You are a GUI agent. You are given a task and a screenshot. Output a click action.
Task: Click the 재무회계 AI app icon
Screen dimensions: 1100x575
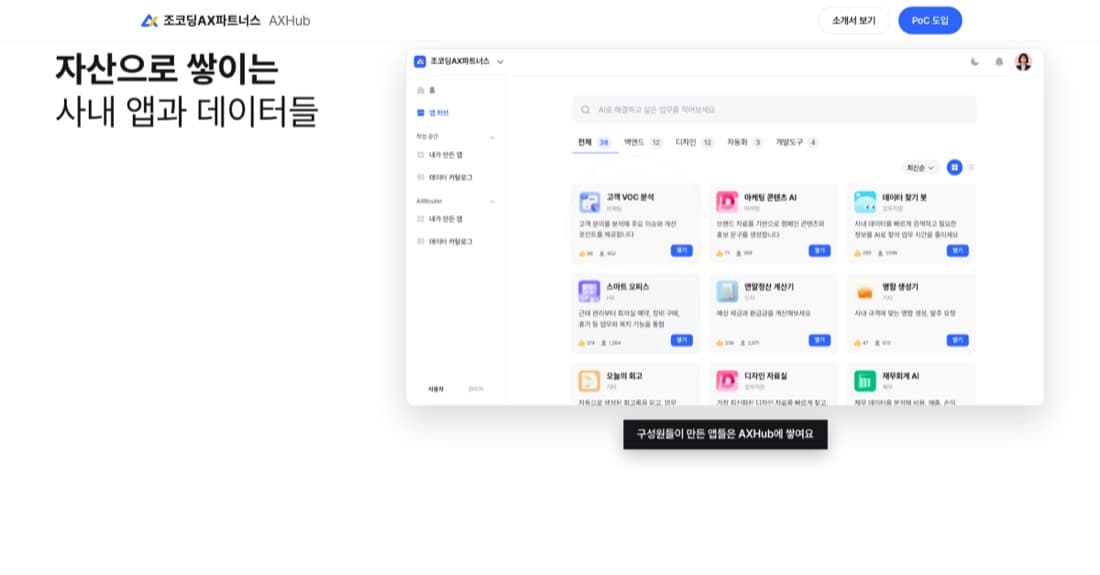865,381
